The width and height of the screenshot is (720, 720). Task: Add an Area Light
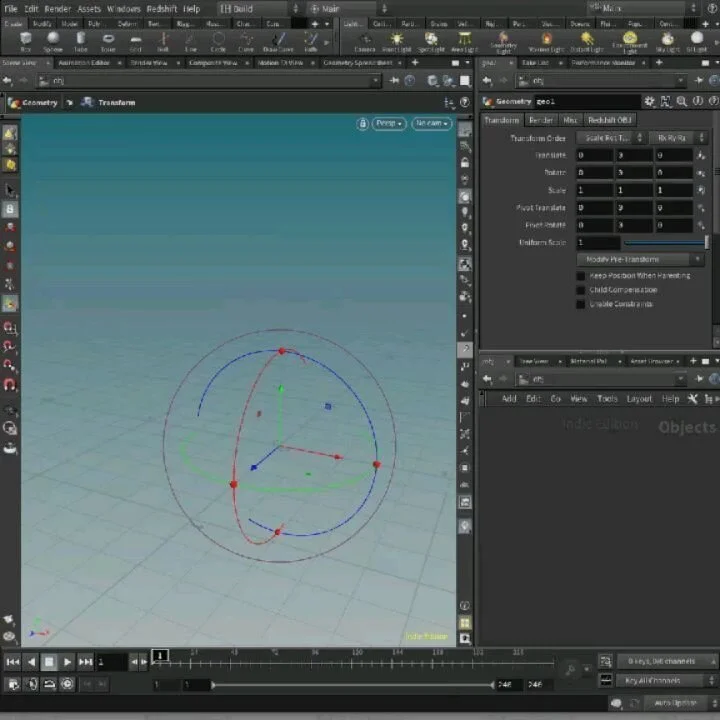click(465, 41)
